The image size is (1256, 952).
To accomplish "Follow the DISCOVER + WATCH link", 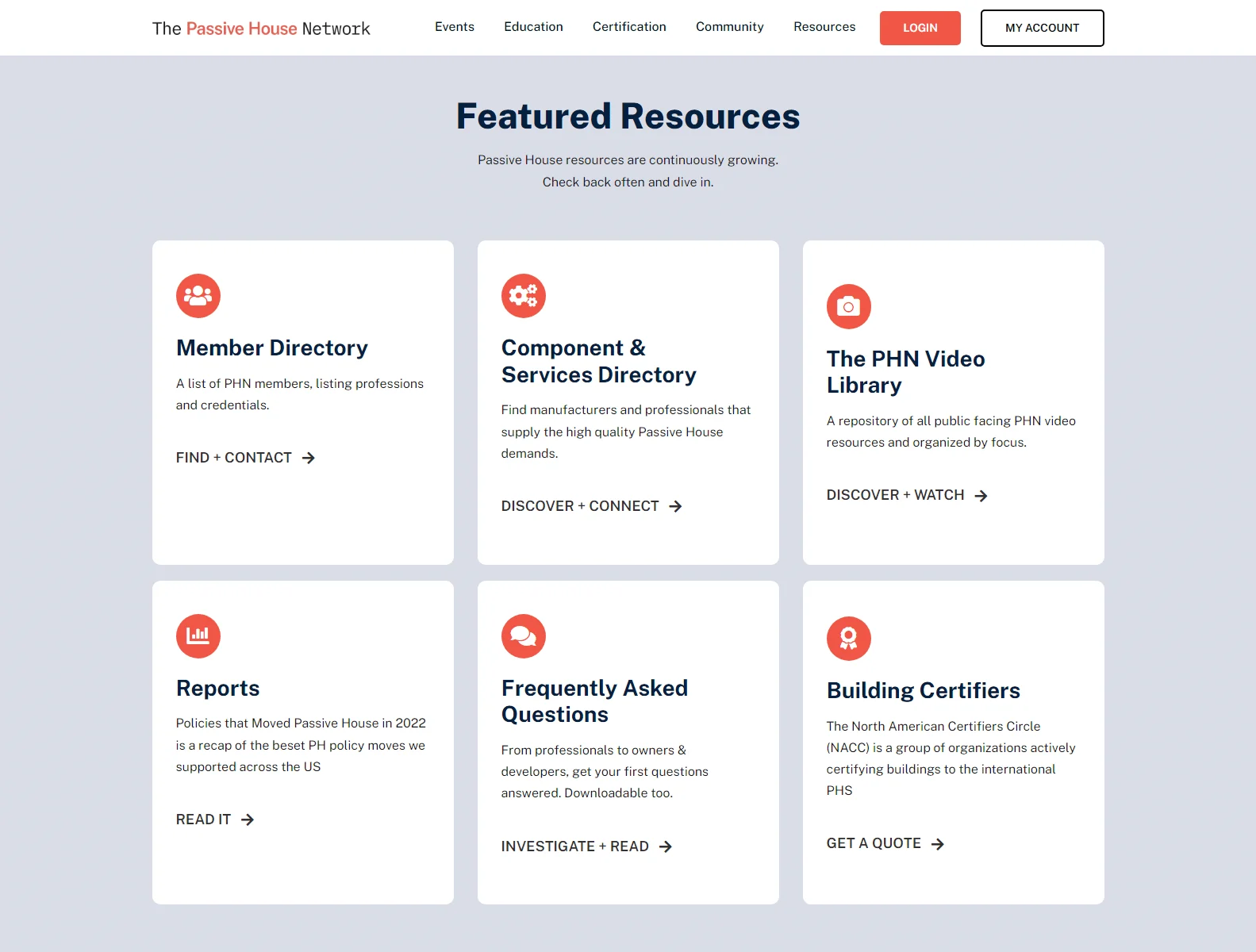I will (x=907, y=495).
